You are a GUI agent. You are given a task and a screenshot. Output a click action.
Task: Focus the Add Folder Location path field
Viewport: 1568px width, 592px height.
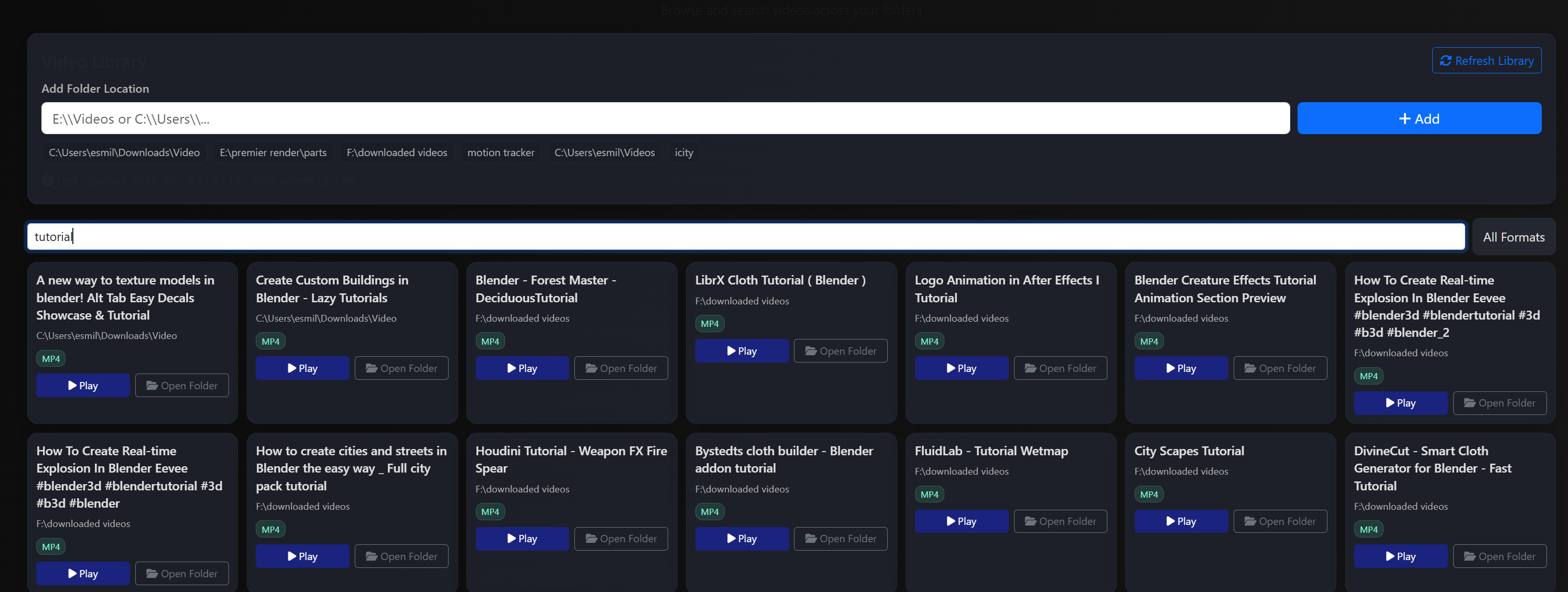point(665,118)
